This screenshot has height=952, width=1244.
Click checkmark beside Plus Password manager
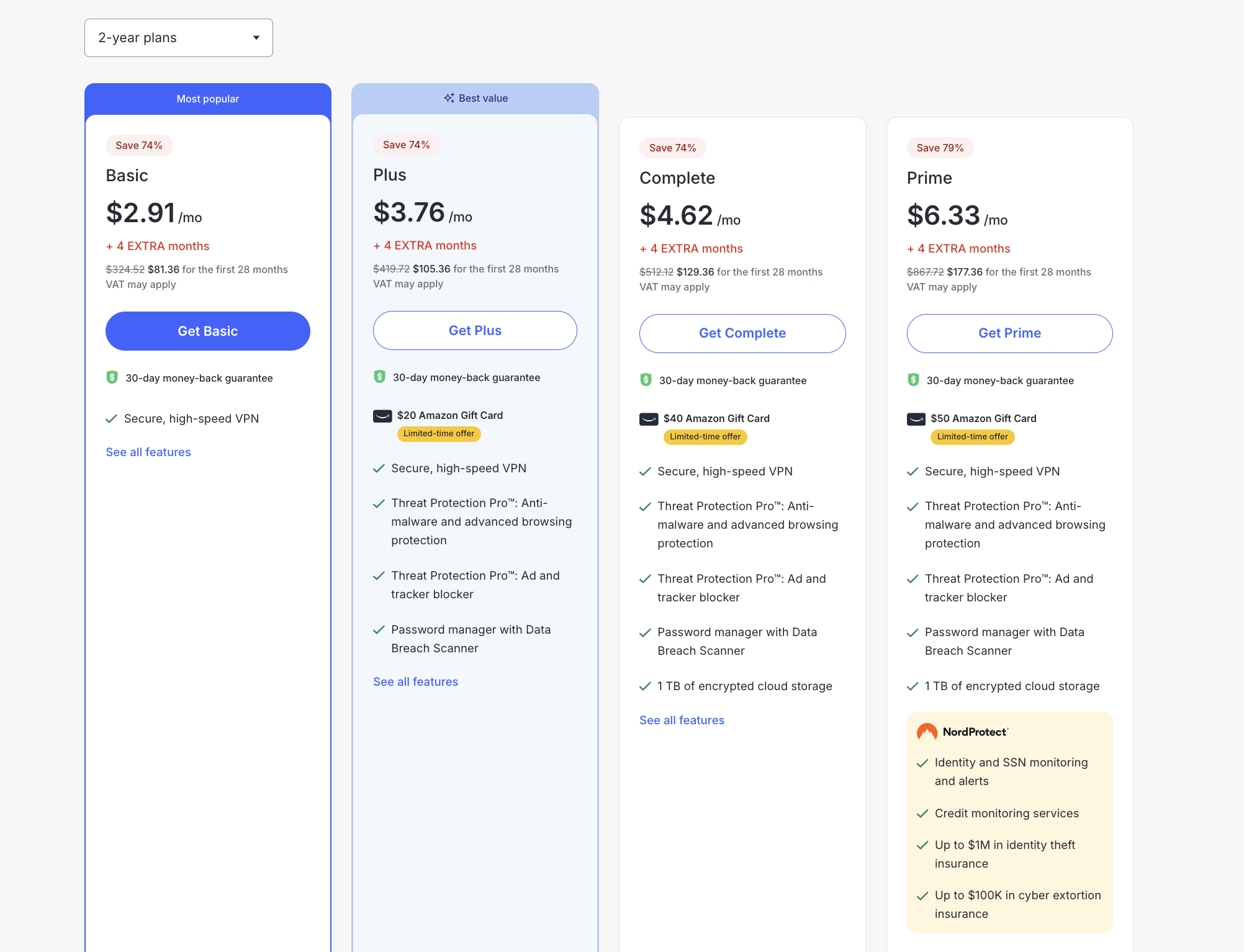[379, 630]
